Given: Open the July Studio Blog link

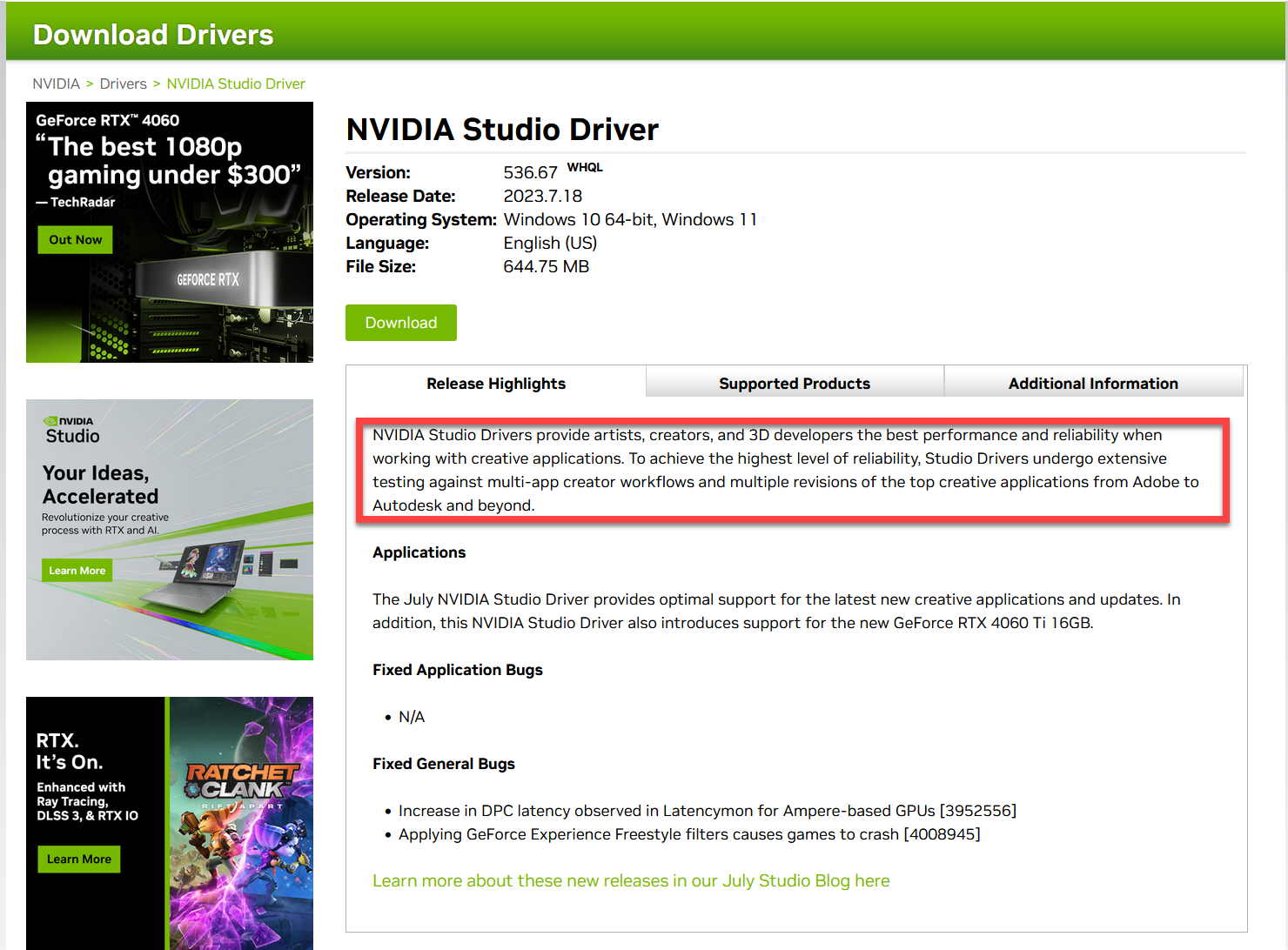Looking at the screenshot, I should click(631, 880).
